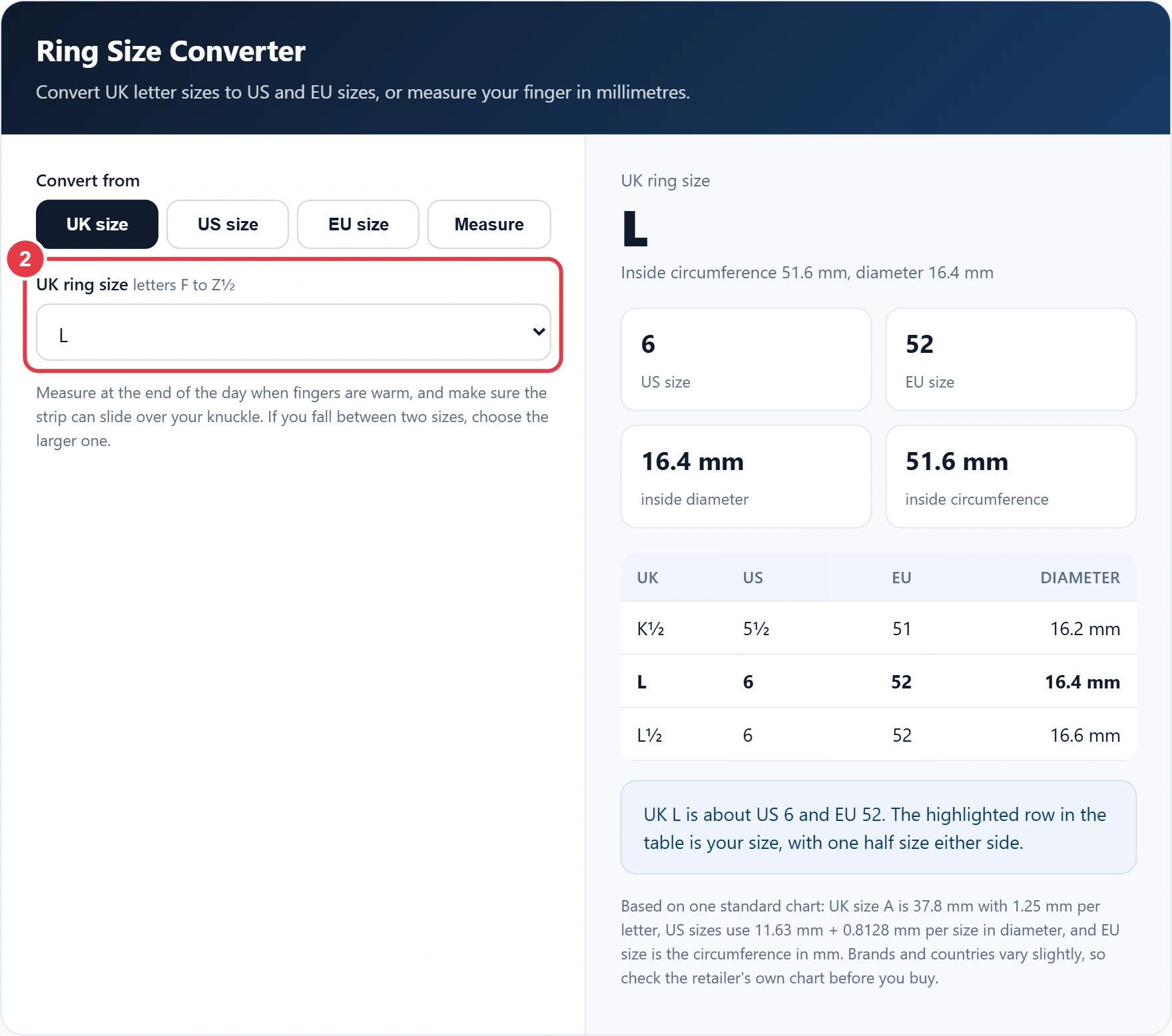
Task: Click the 'Inside circumference 51.6 mm' summary line
Action: [x=807, y=272]
